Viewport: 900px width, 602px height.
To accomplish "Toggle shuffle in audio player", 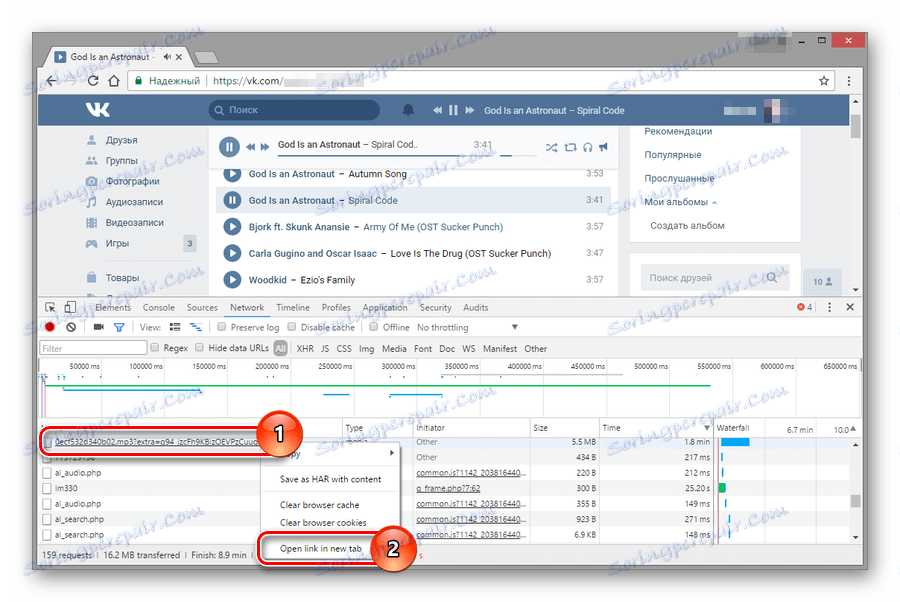I will (552, 147).
